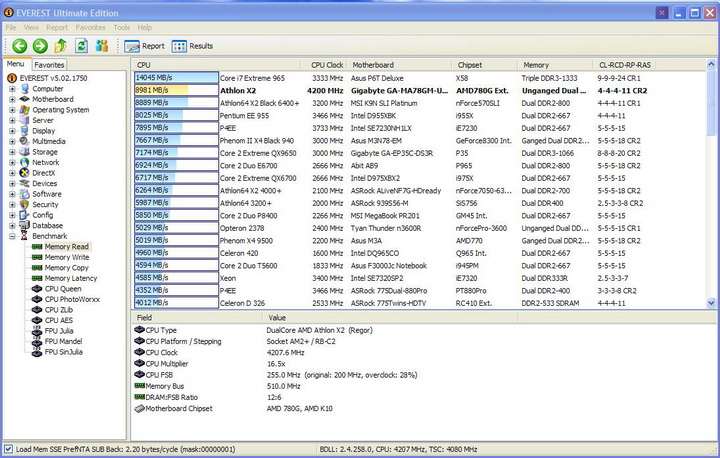Image resolution: width=720 pixels, height=458 pixels.
Task: Open the Results toolbar button
Action: point(192,46)
